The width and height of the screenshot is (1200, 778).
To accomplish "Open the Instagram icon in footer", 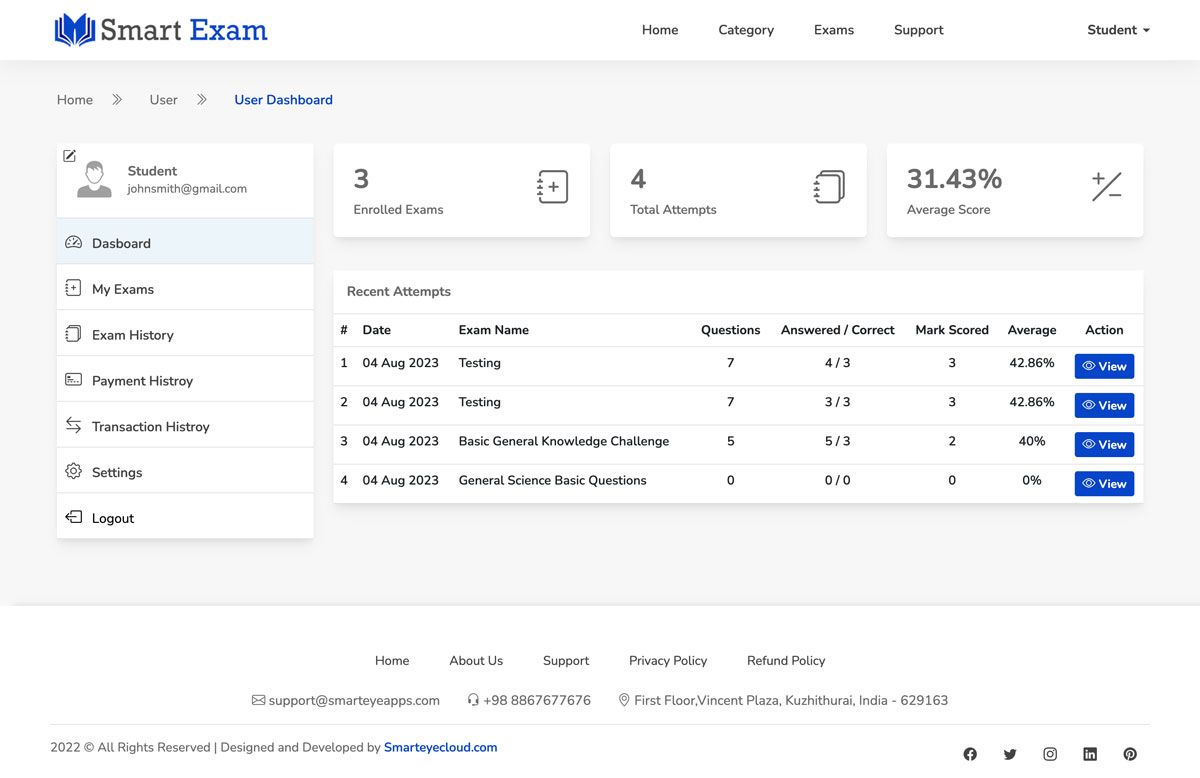I will [x=1050, y=754].
